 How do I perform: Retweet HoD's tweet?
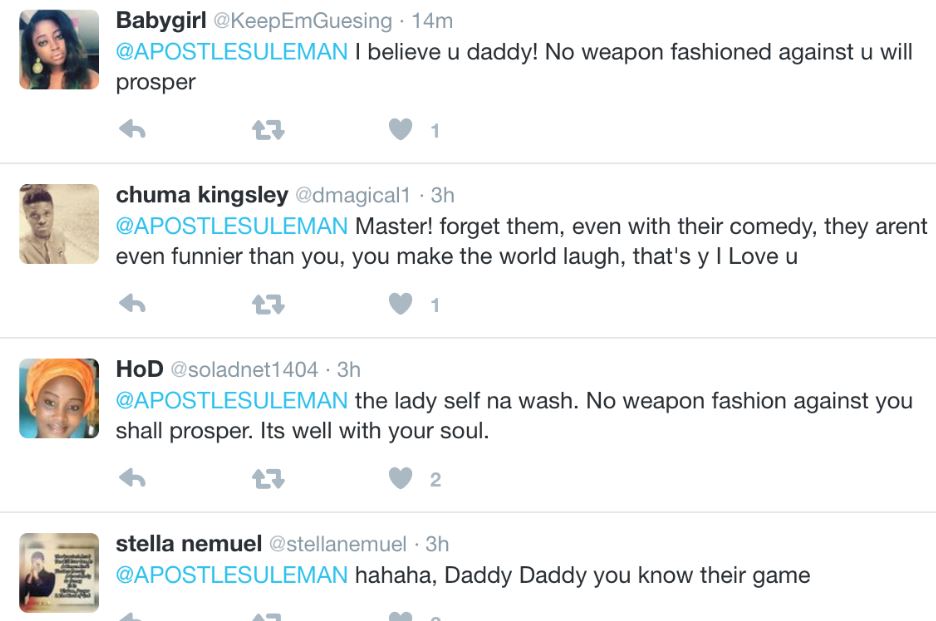click(267, 479)
